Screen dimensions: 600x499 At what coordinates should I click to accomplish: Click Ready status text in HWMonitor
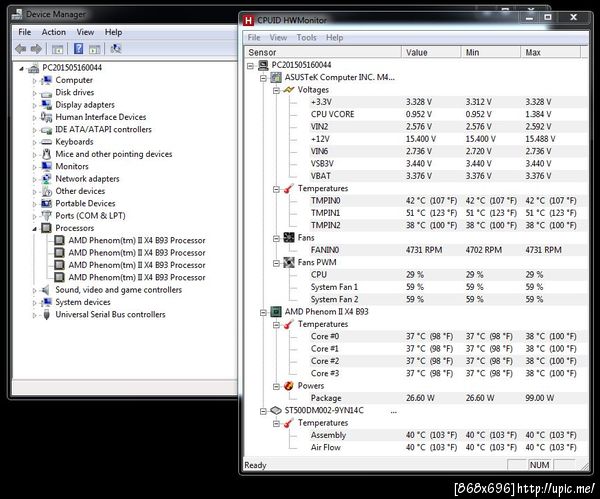[x=255, y=465]
